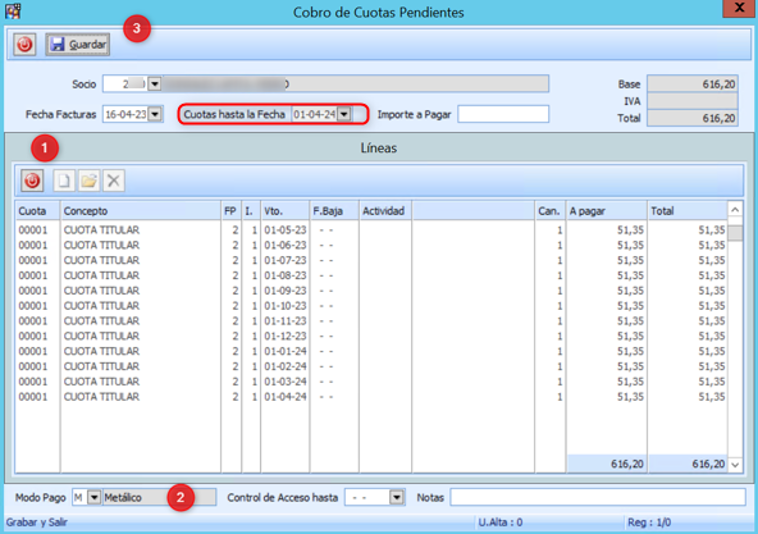Select the row with due date 01-01-24
Screen dimensions: 758x534
point(371,351)
